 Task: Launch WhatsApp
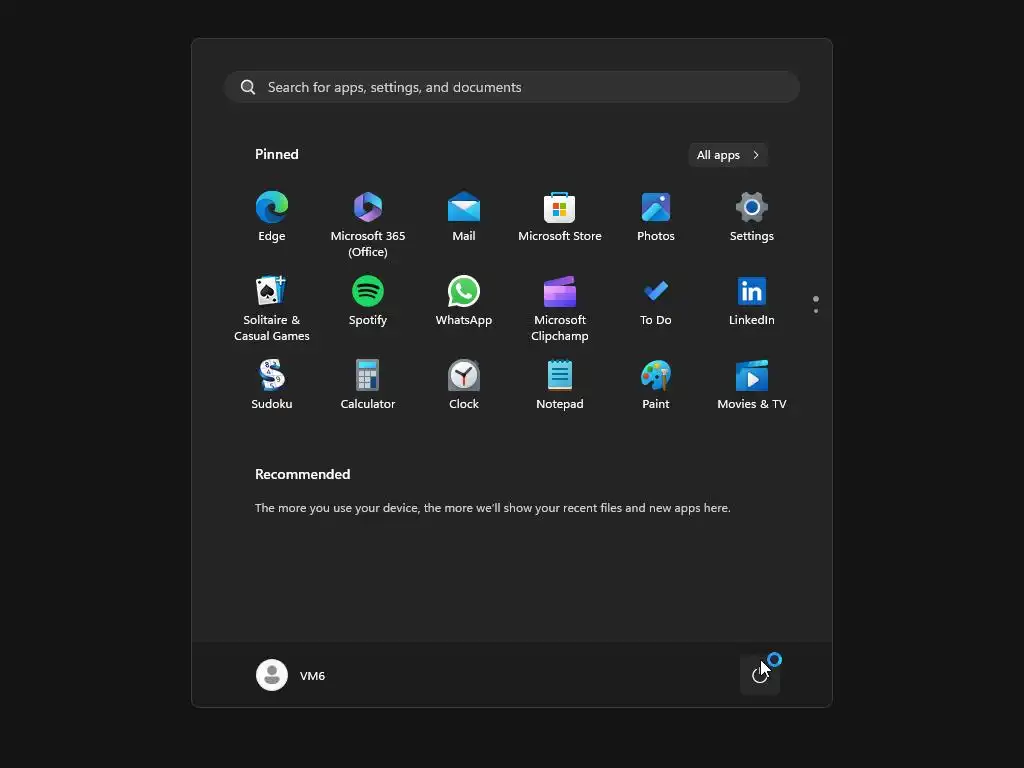click(x=464, y=302)
